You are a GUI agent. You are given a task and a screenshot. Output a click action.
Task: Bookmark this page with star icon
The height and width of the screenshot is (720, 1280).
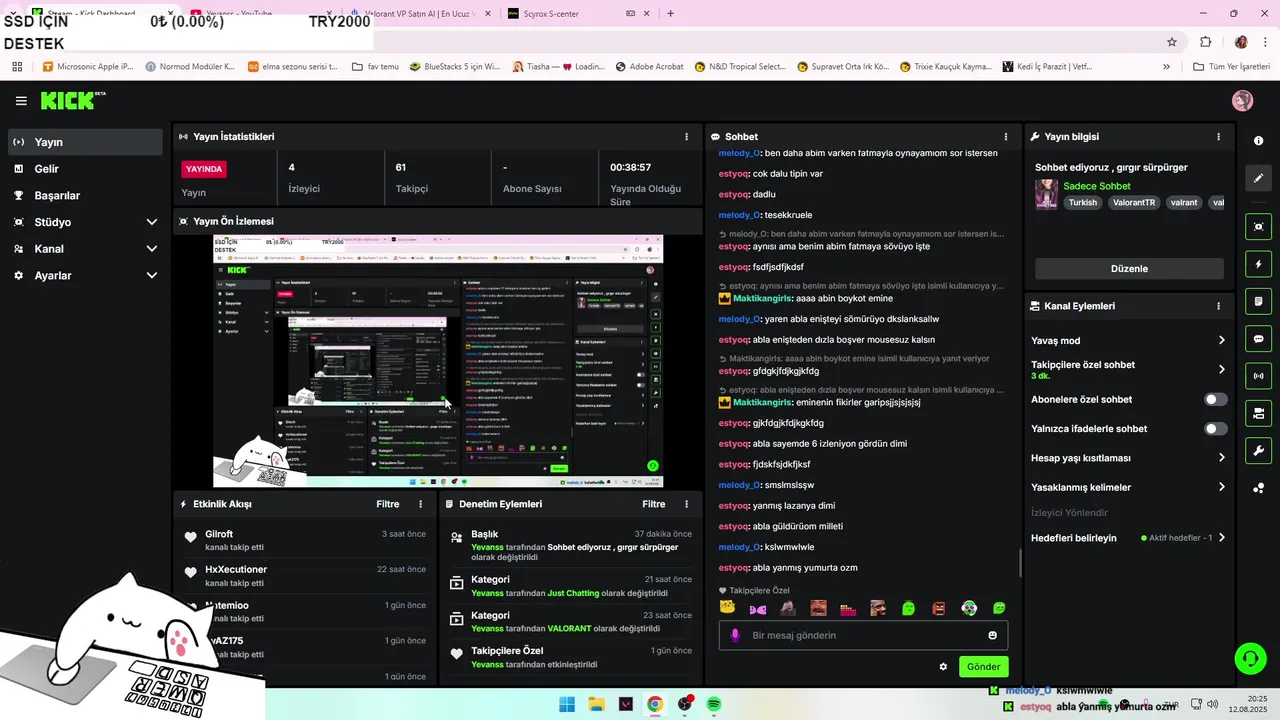pos(1172,42)
